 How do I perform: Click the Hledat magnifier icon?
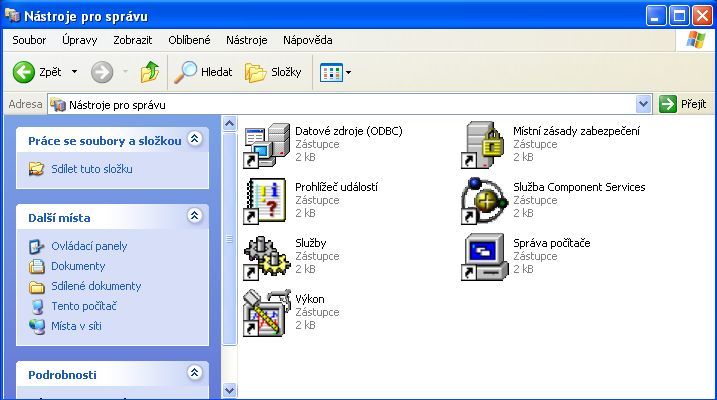click(185, 72)
